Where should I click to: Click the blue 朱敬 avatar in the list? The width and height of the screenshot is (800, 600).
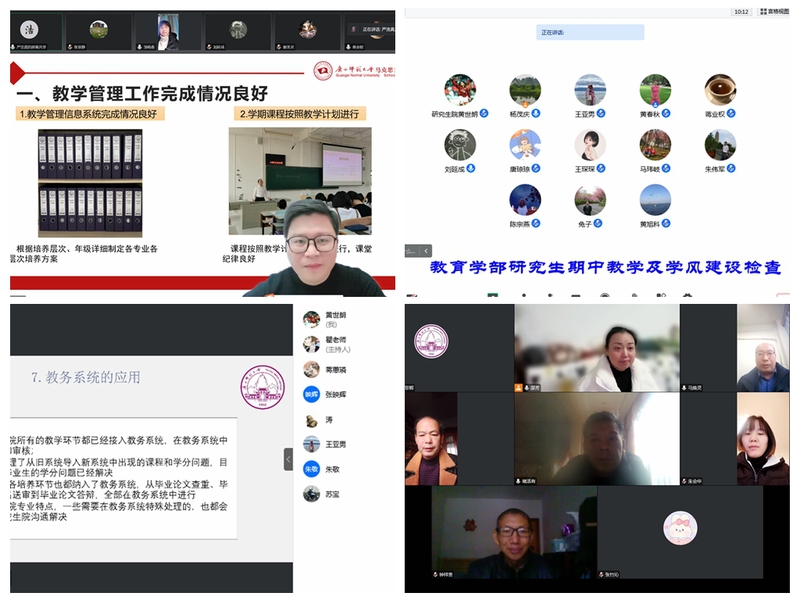(x=311, y=469)
